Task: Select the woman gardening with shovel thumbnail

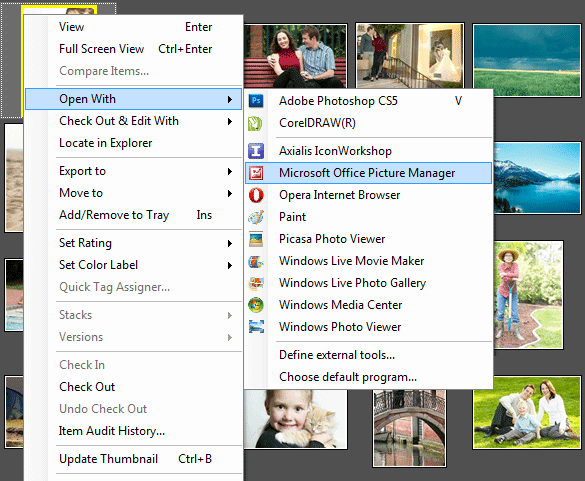Action: pyautogui.click(x=529, y=295)
